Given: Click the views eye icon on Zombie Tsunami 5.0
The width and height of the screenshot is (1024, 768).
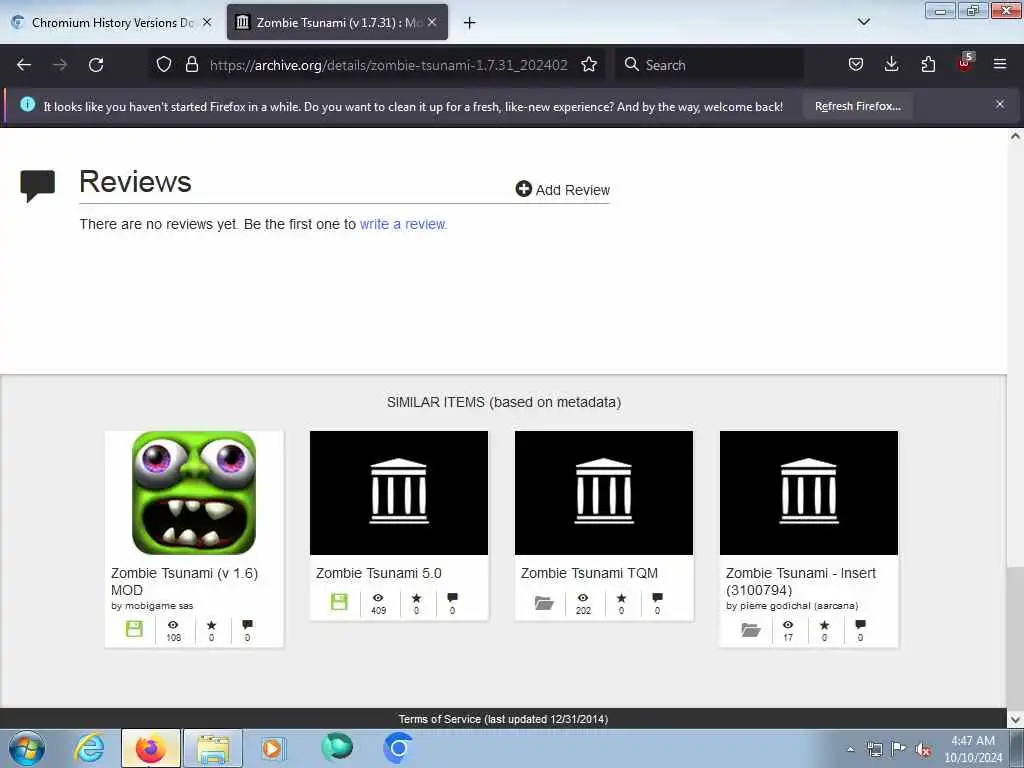Looking at the screenshot, I should [378, 598].
